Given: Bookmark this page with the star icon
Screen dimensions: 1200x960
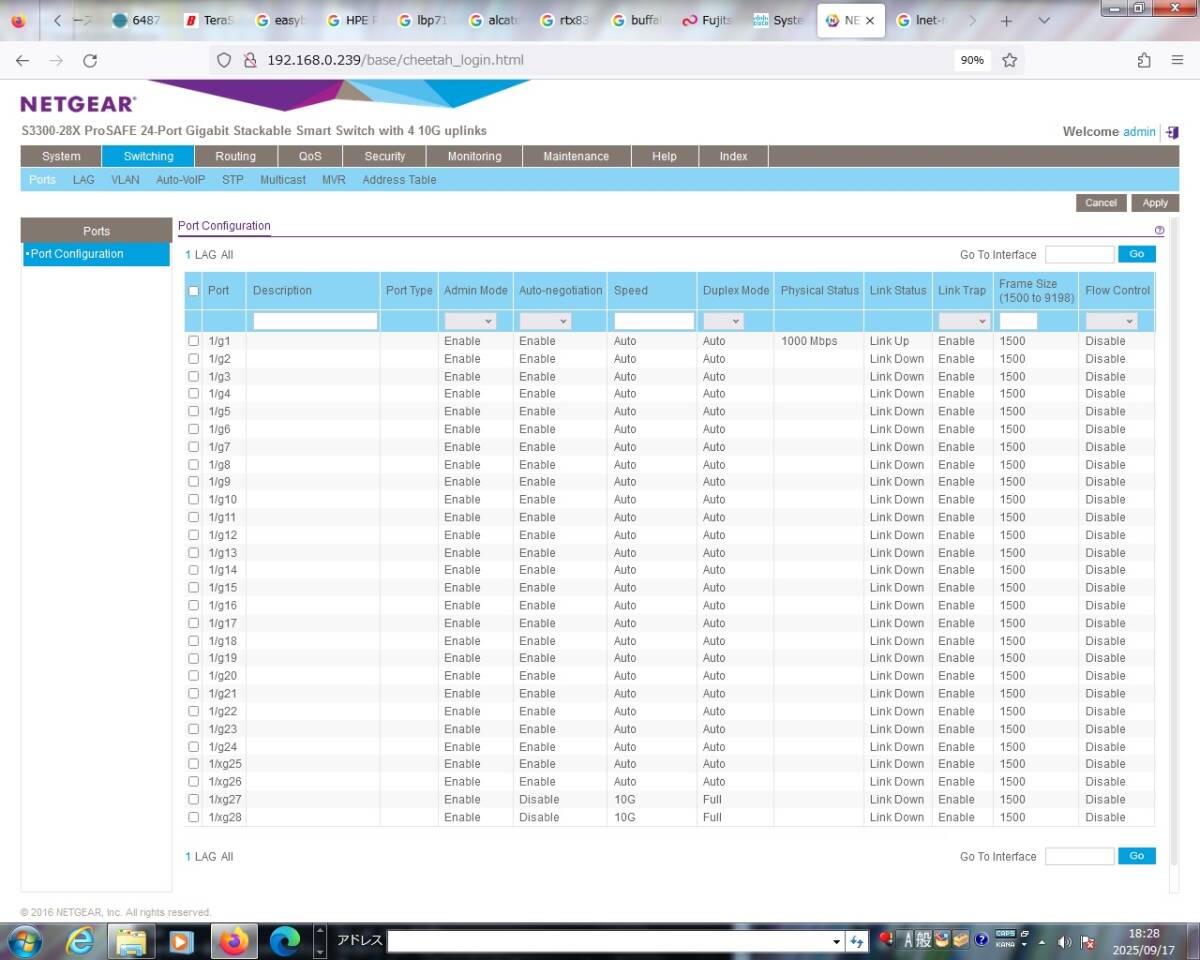Looking at the screenshot, I should pyautogui.click(x=1010, y=60).
